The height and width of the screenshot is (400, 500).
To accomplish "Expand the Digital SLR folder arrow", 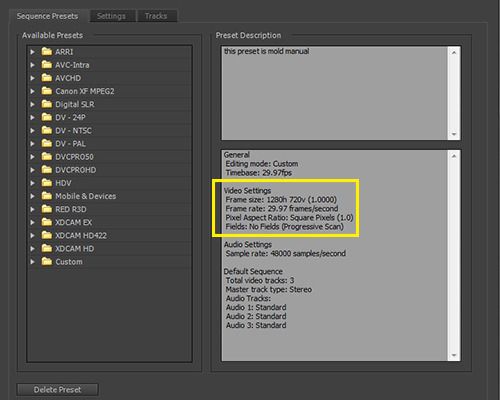I will click(x=32, y=104).
